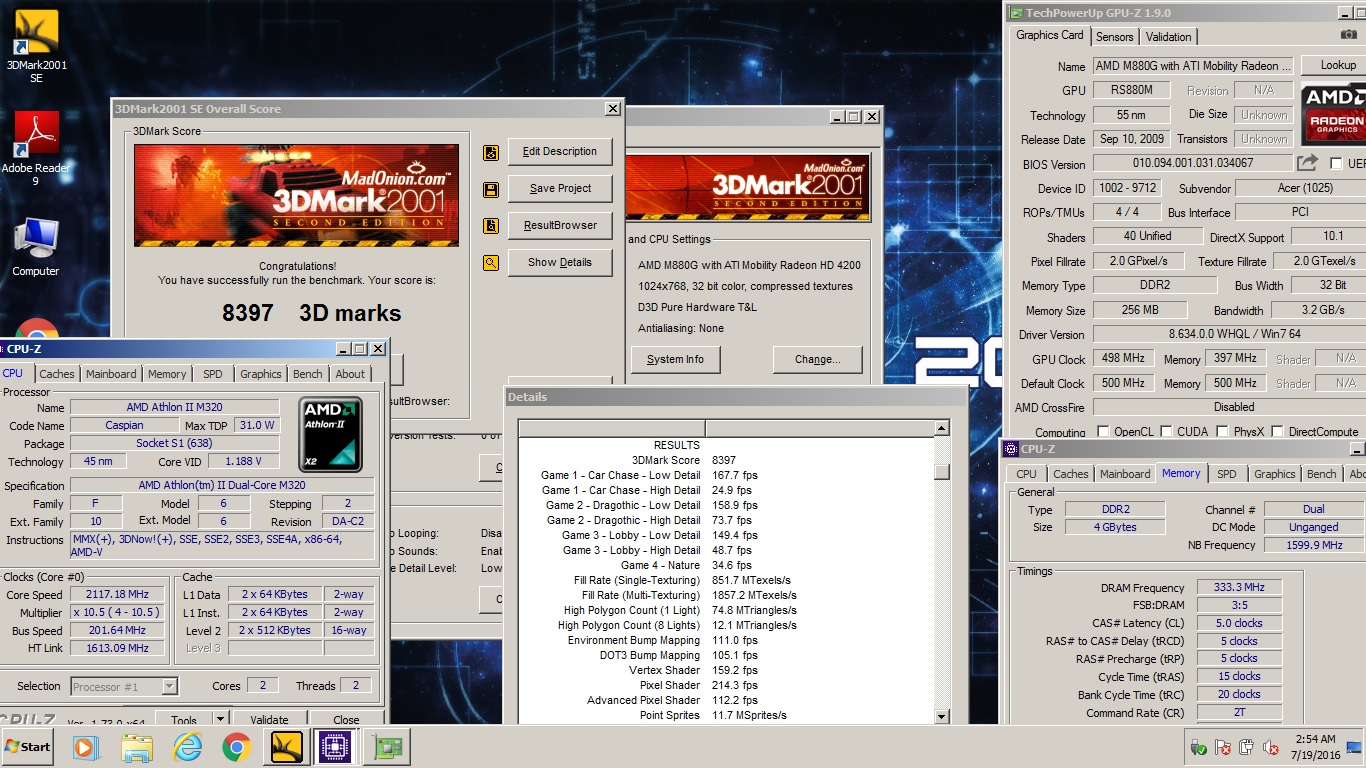Switch to the Sensors tab in GPU-Z

(x=1115, y=36)
